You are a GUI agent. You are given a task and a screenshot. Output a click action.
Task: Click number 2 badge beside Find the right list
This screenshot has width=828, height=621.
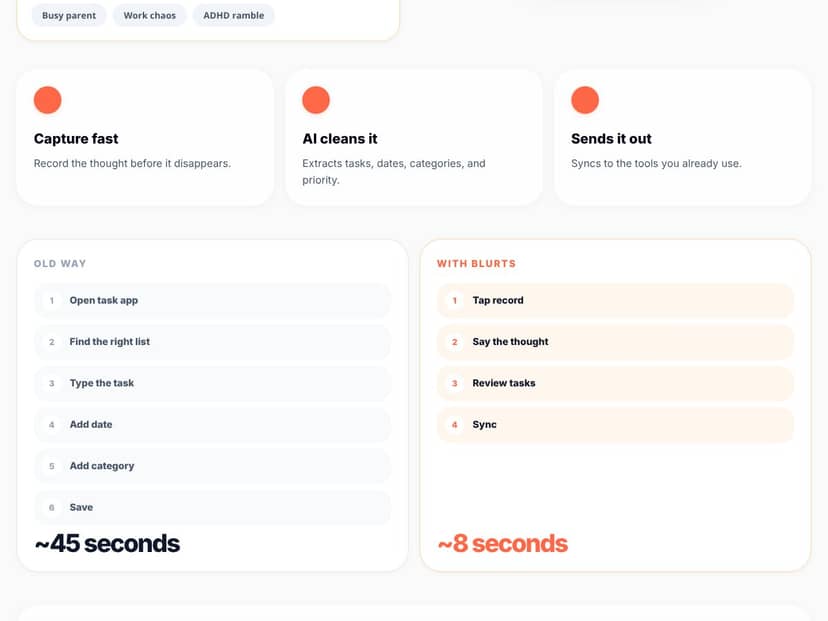[52, 342]
